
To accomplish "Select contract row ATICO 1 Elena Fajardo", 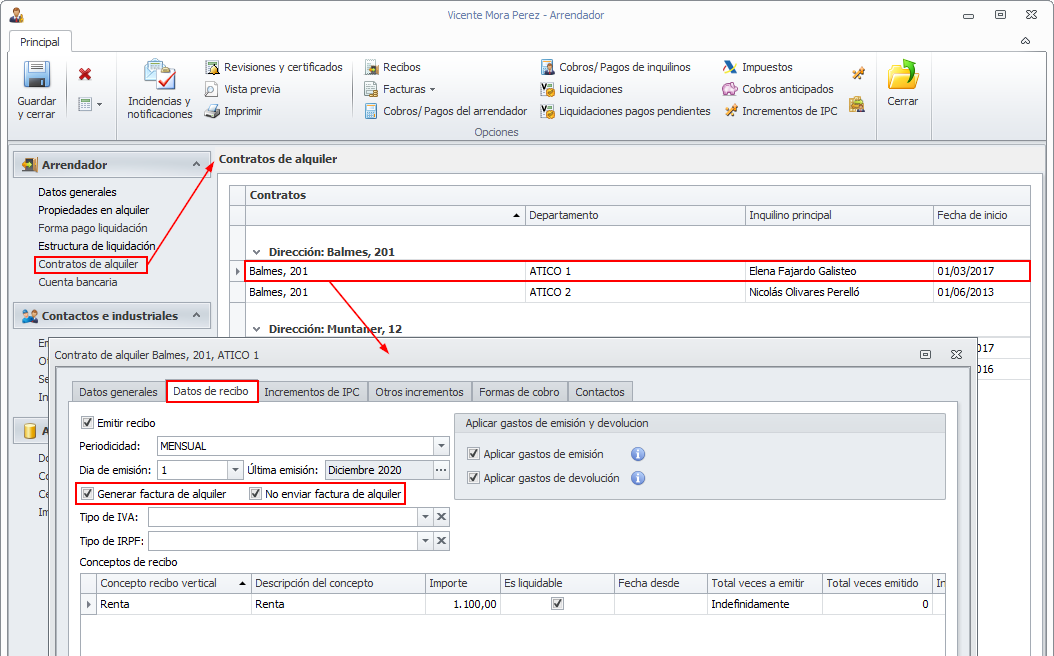I will (637, 271).
